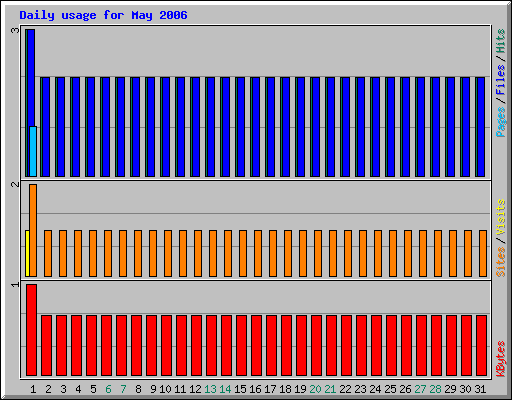Click day label "3" on the x-axis

[63, 389]
